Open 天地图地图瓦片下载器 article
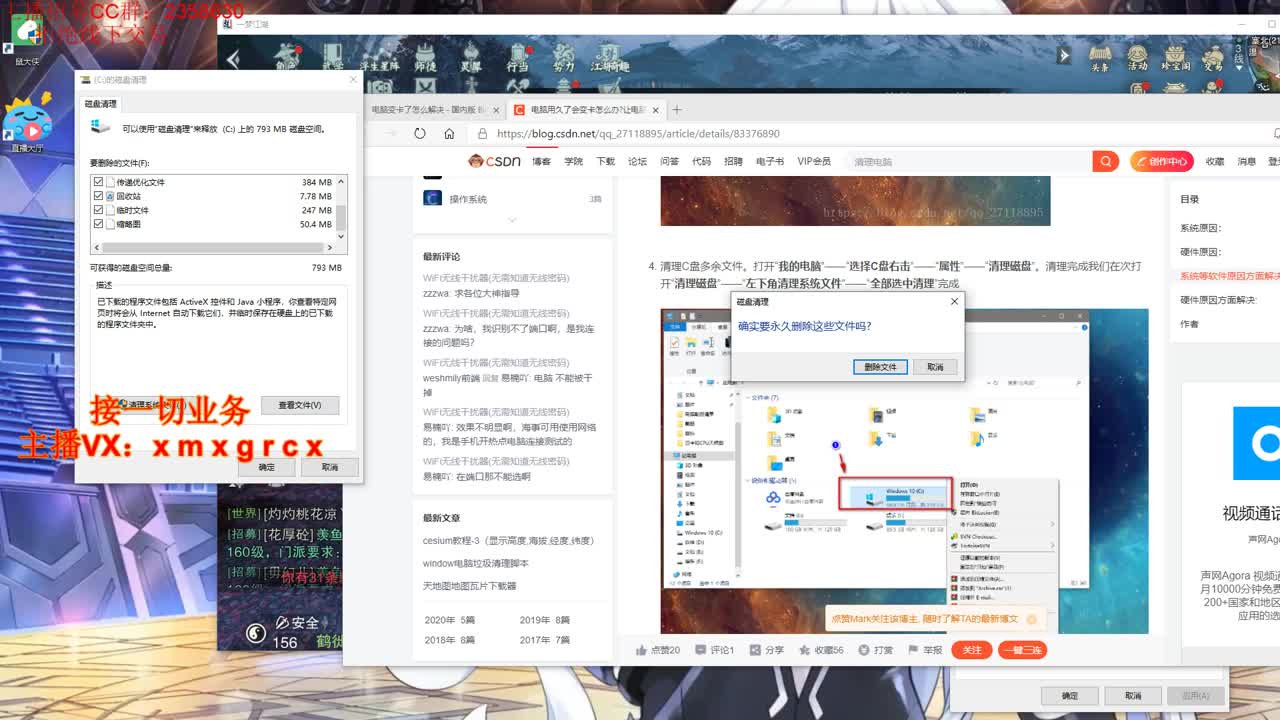Screen dimensions: 1280x720 tap(469, 586)
